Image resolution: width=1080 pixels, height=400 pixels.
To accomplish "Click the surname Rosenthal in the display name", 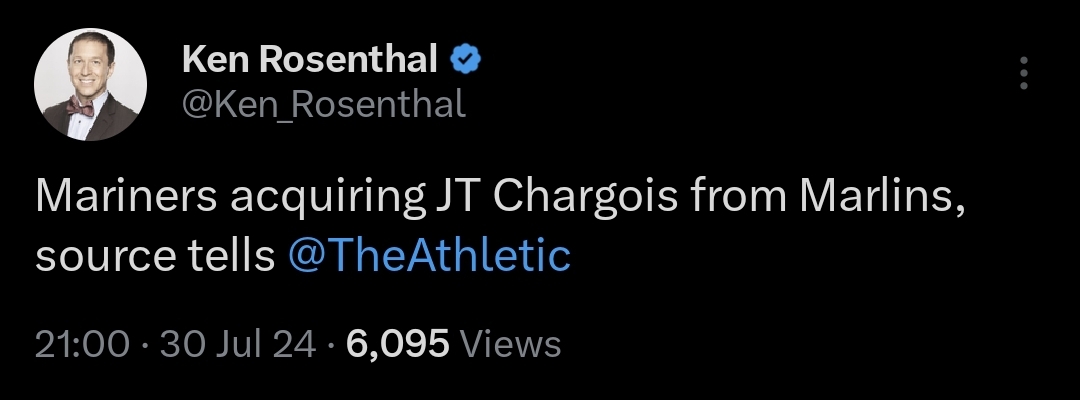I will tap(351, 61).
